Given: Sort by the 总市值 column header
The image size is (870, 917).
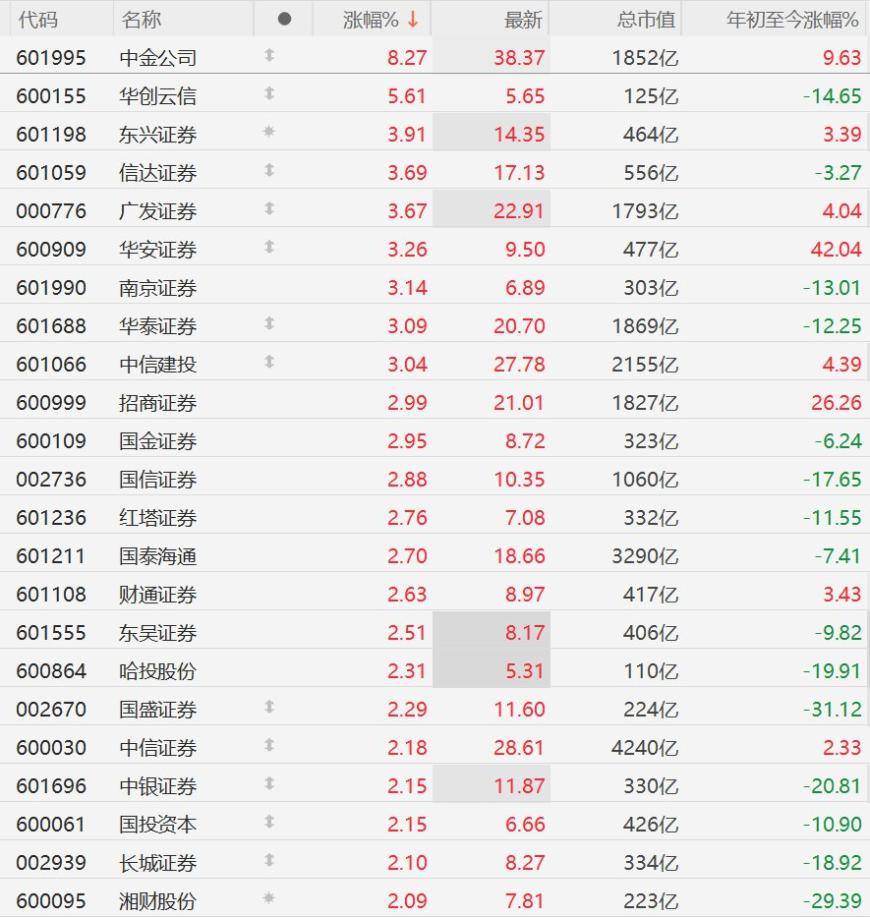Looking at the screenshot, I should [x=647, y=20].
